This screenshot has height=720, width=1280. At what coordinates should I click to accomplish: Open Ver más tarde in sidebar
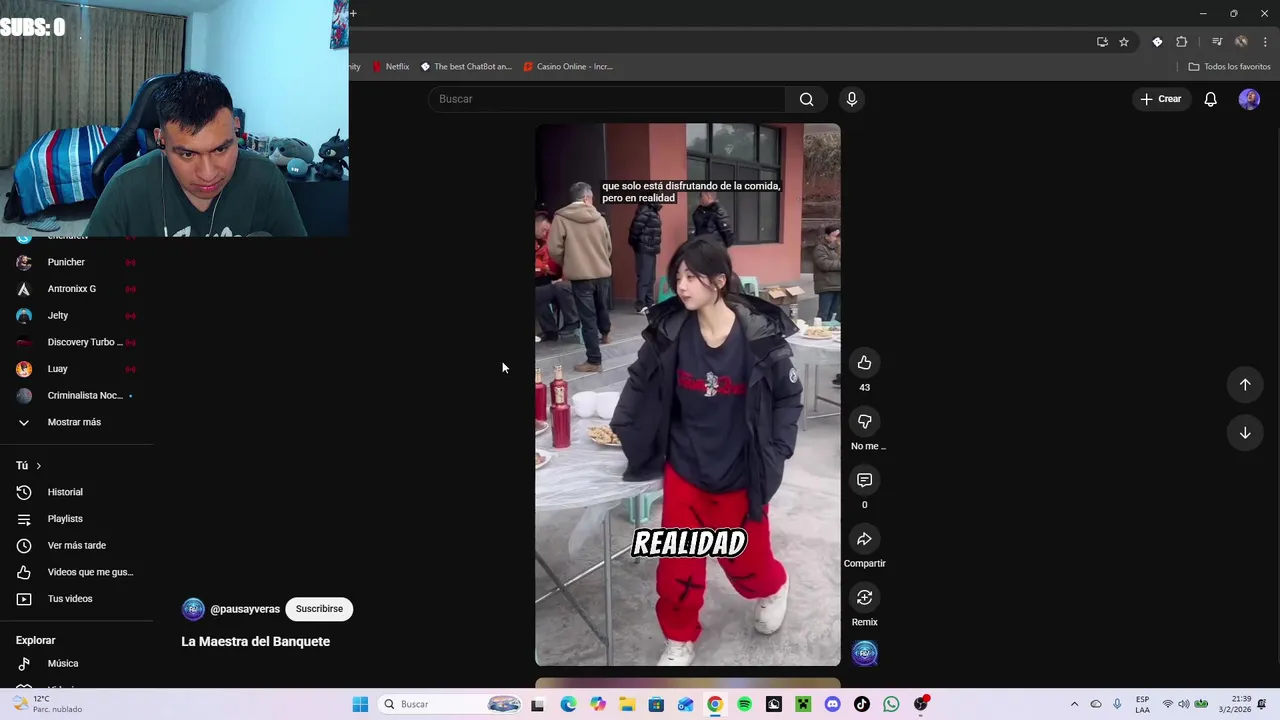76,546
